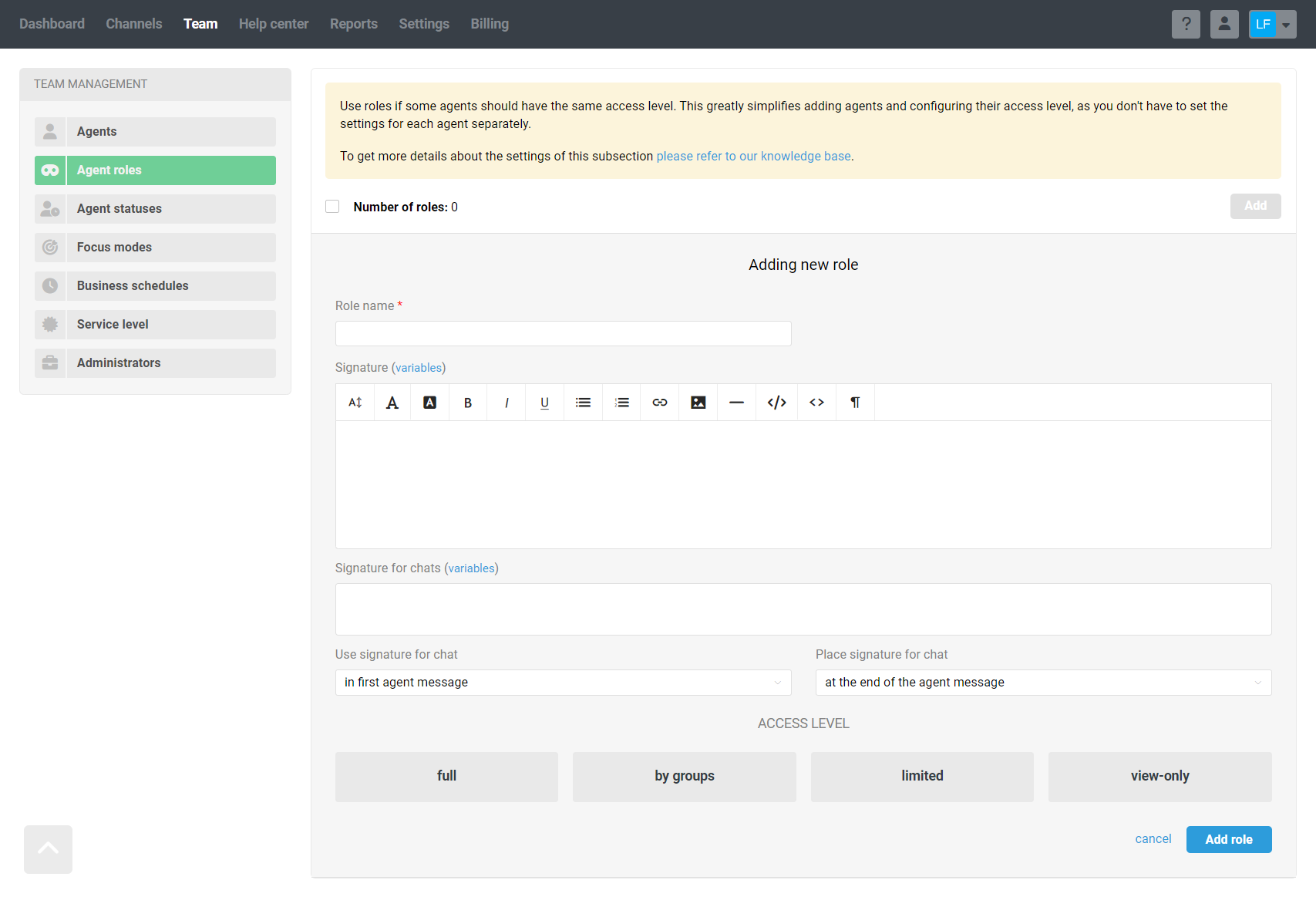Click the variables link next to Signature
1316x897 pixels.
tap(419, 368)
